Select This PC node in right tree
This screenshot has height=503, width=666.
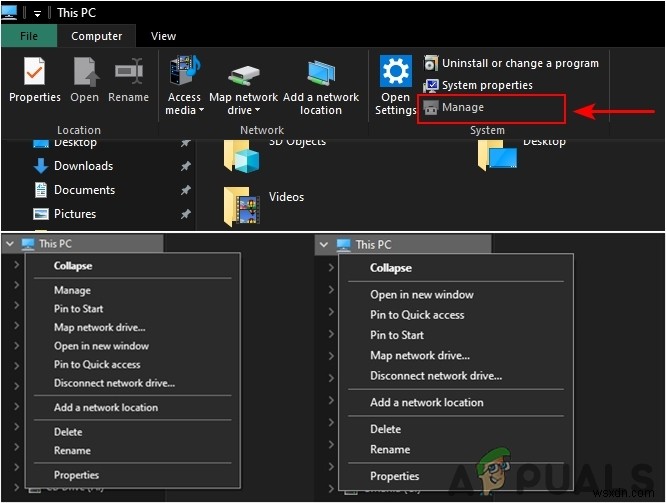(x=403, y=245)
